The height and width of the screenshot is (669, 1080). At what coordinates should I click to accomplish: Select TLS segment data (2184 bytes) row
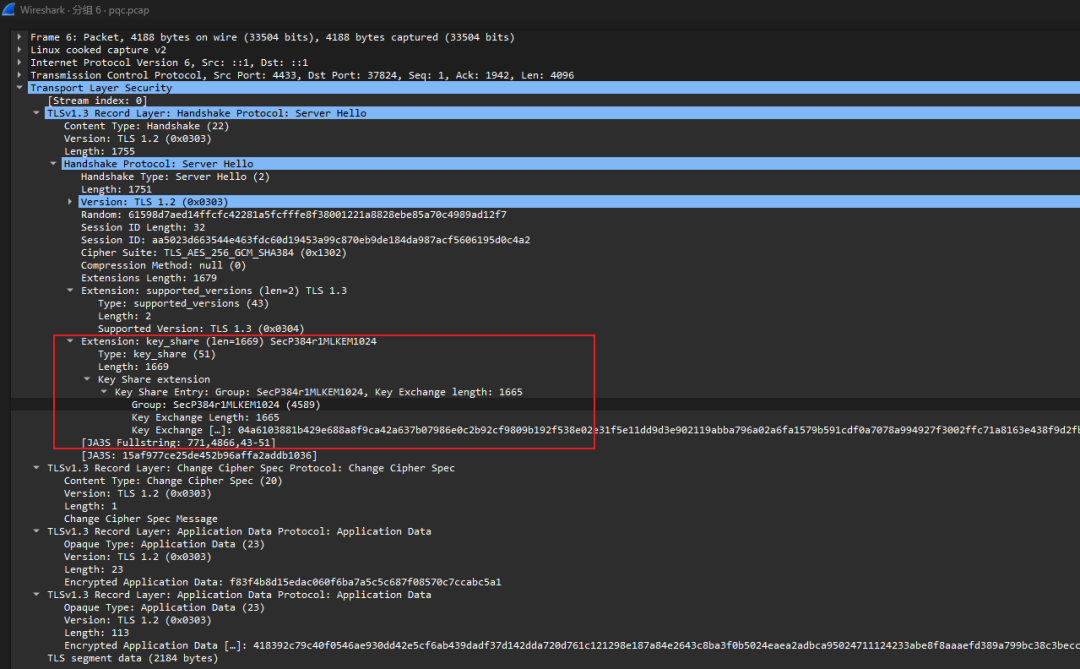pyautogui.click(x=132, y=659)
